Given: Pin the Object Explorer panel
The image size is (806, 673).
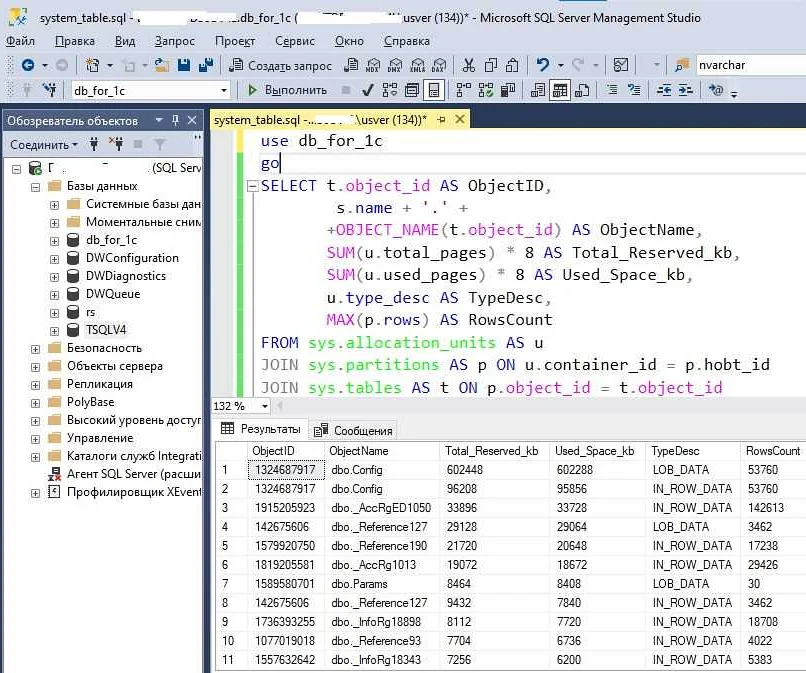Looking at the screenshot, I should click(x=174, y=120).
